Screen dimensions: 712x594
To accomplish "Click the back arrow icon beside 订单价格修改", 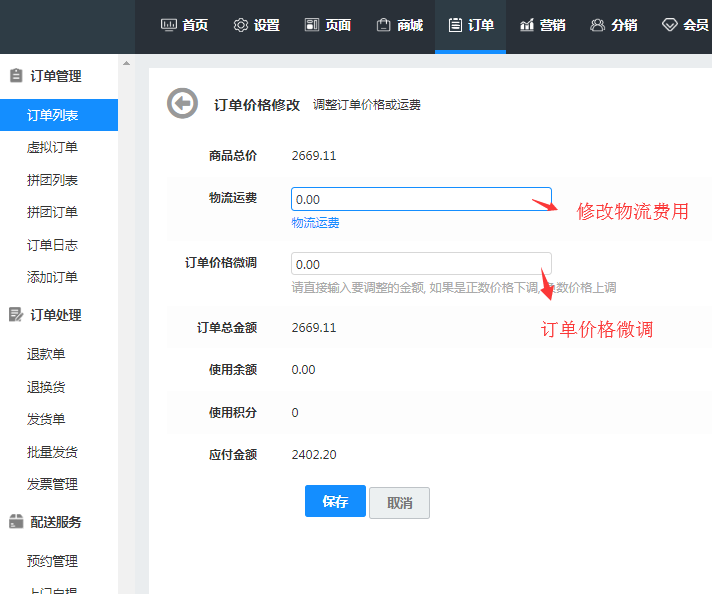I will pos(182,103).
